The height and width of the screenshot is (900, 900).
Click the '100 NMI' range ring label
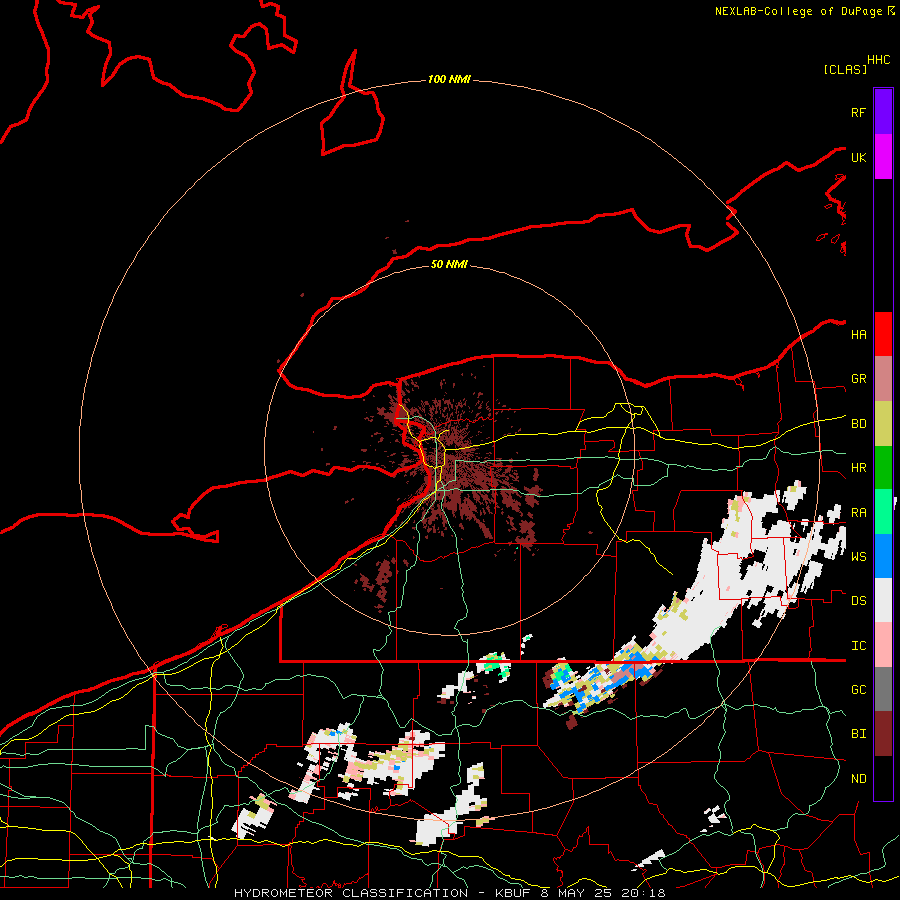[449, 79]
